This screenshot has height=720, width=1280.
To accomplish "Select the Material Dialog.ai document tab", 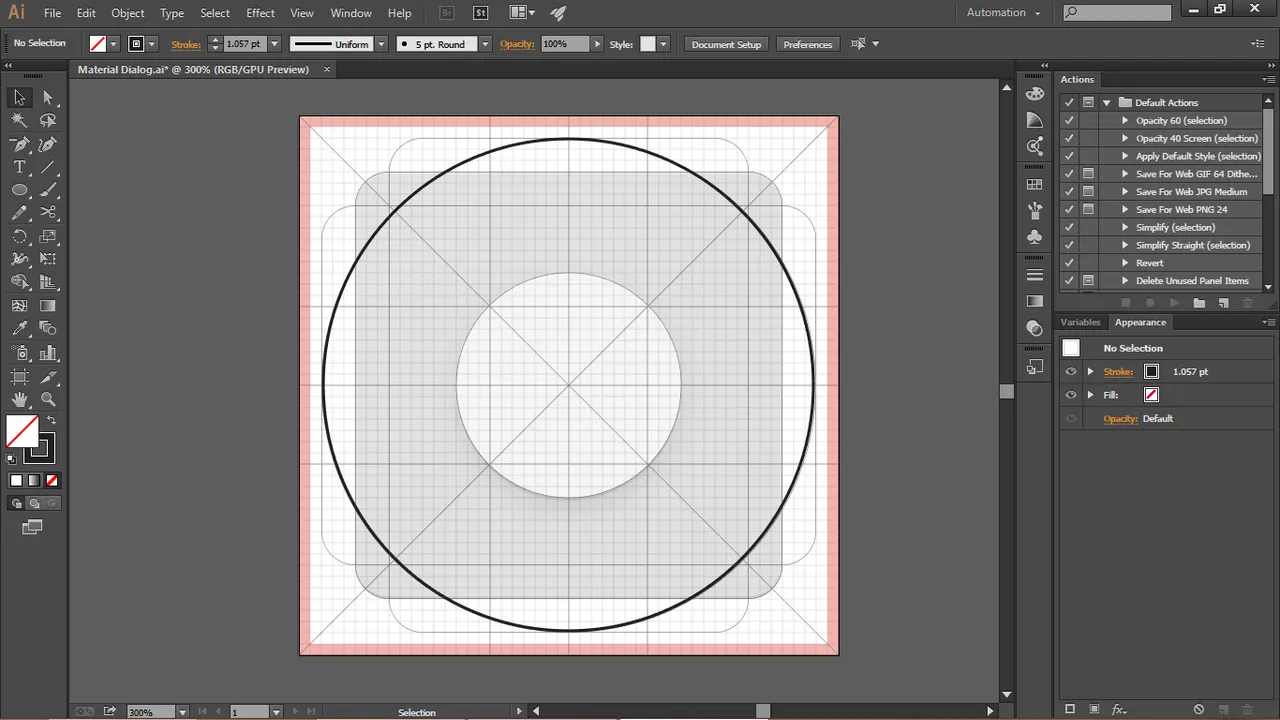I will tap(193, 69).
